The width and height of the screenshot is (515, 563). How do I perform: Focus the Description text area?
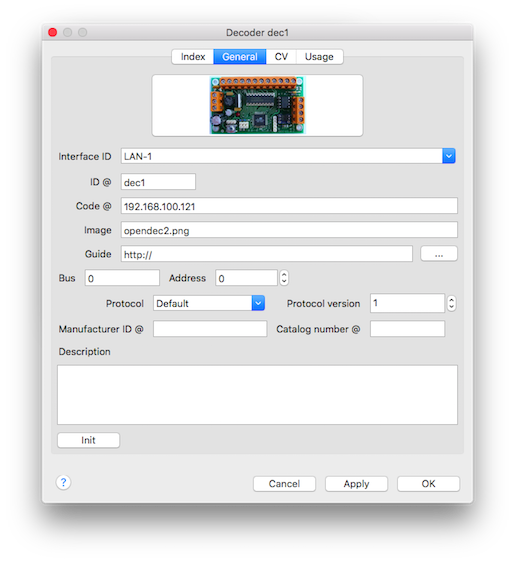click(x=258, y=395)
